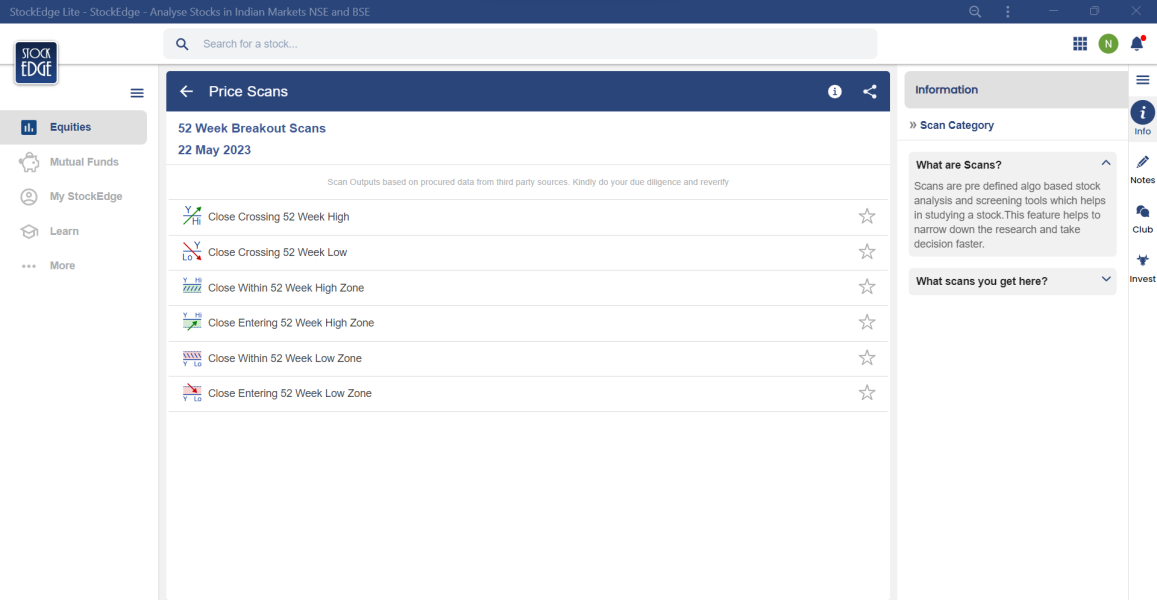This screenshot has height=600, width=1157.
Task: Go to My StockEdge in left navigation
Action: (x=86, y=197)
